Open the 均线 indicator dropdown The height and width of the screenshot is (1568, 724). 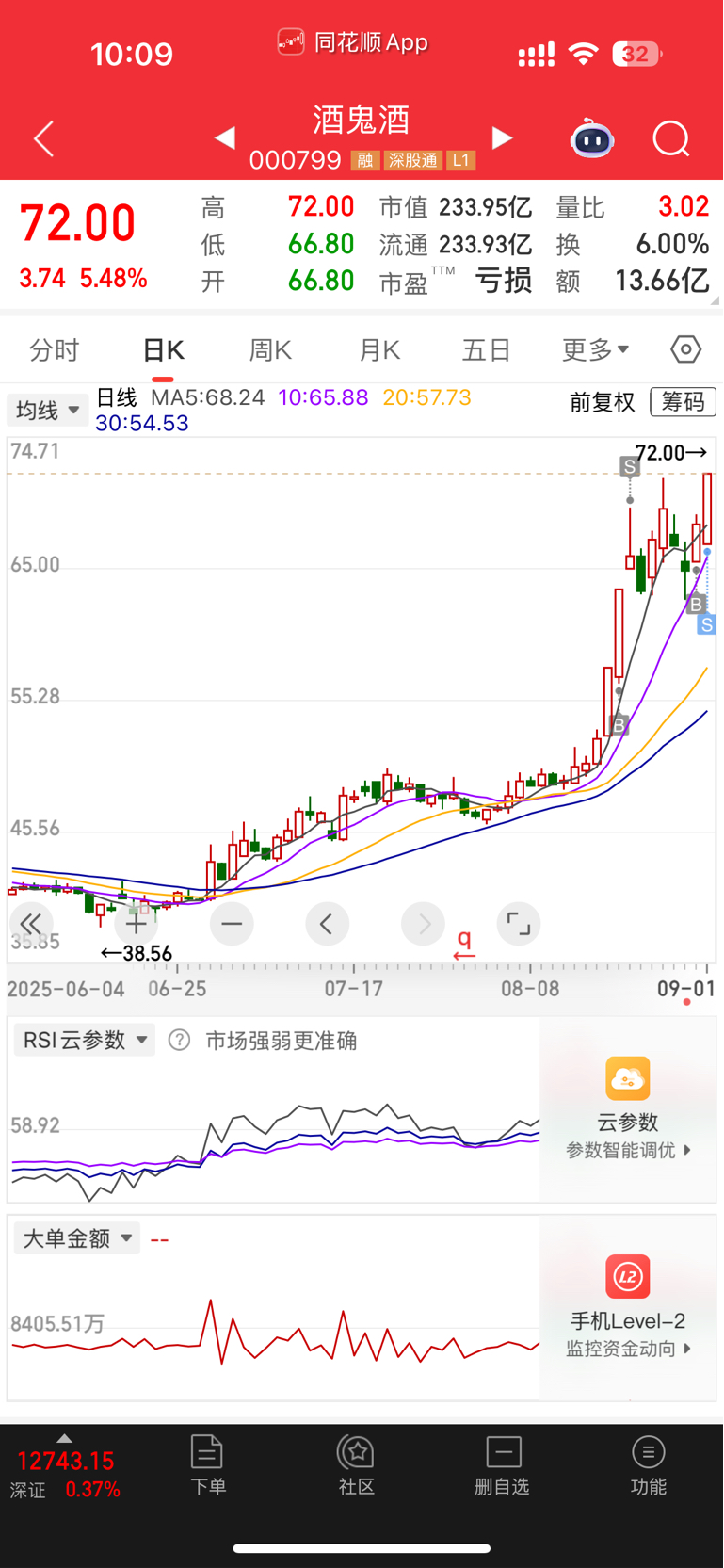click(x=48, y=411)
